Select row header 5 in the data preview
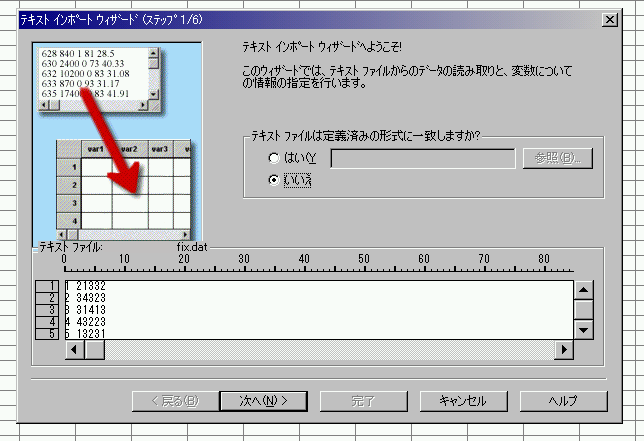This screenshot has height=441, width=644. click(47, 334)
